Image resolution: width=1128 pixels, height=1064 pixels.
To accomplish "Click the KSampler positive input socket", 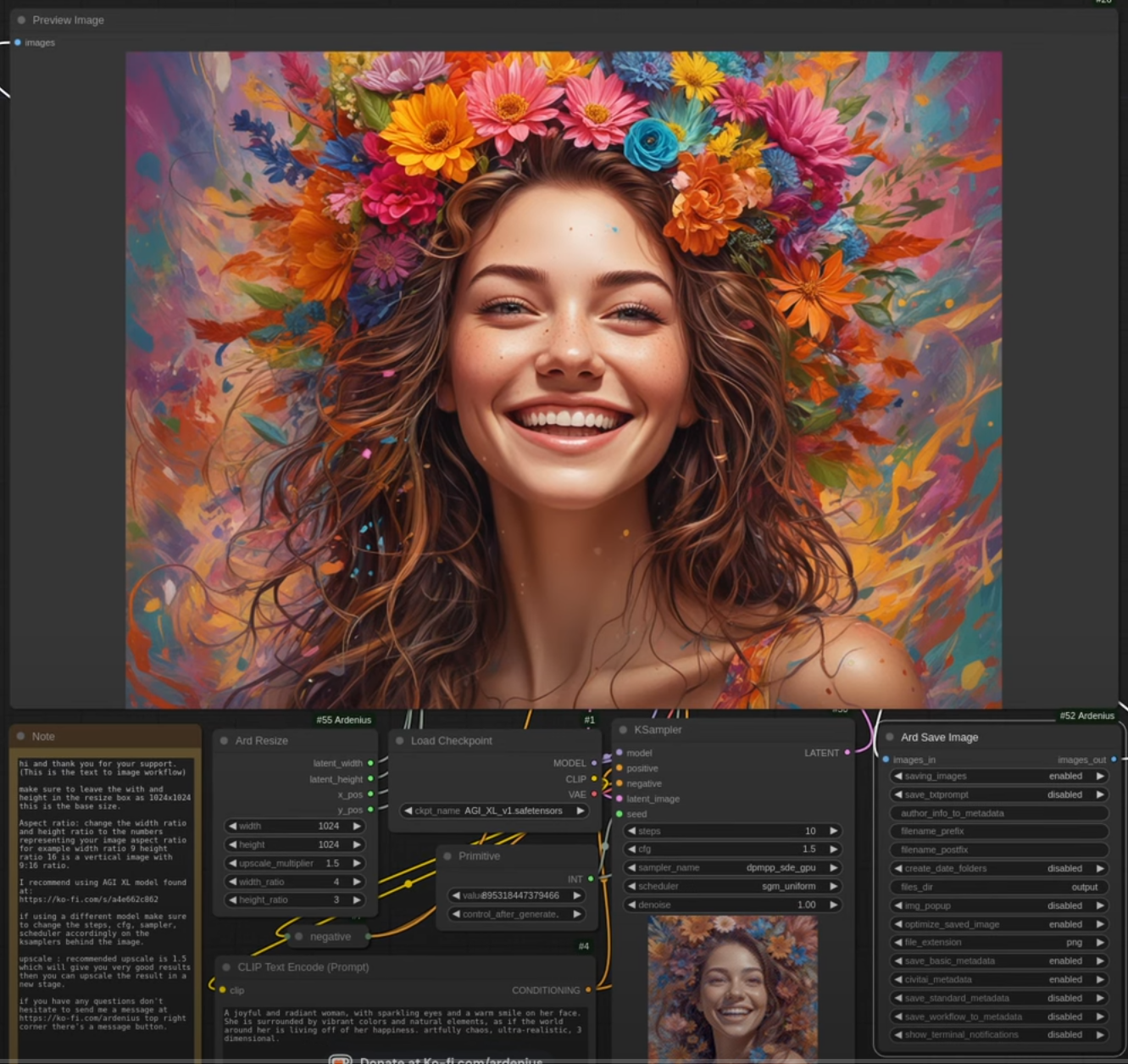I will tap(620, 767).
